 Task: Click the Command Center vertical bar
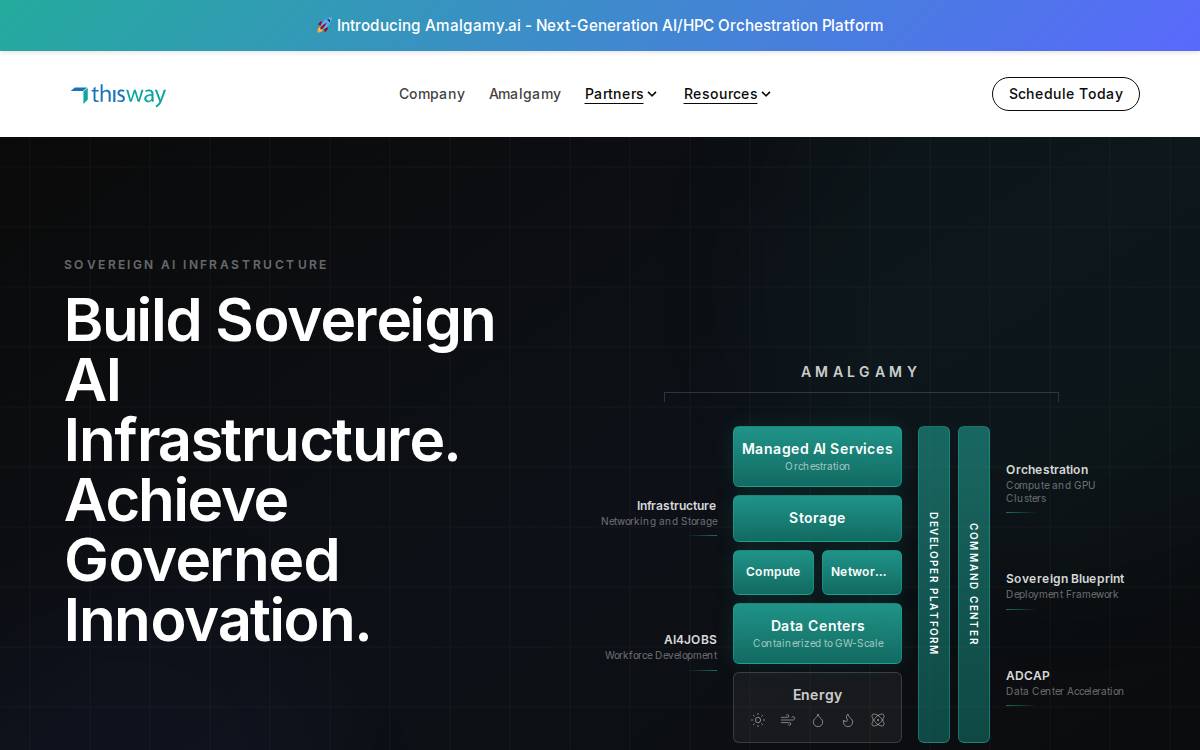click(974, 584)
